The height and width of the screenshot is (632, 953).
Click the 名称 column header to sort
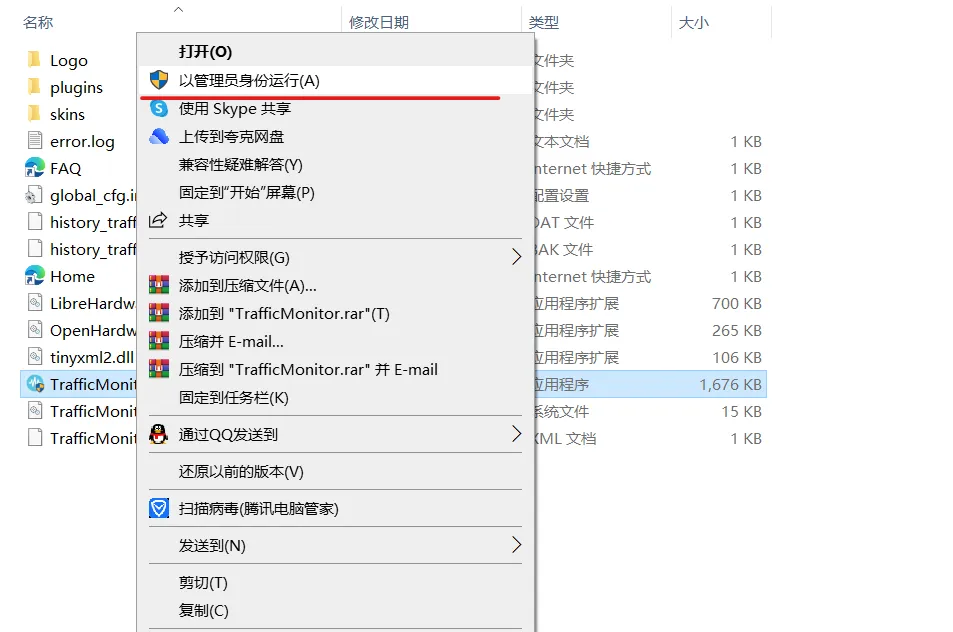click(37, 20)
